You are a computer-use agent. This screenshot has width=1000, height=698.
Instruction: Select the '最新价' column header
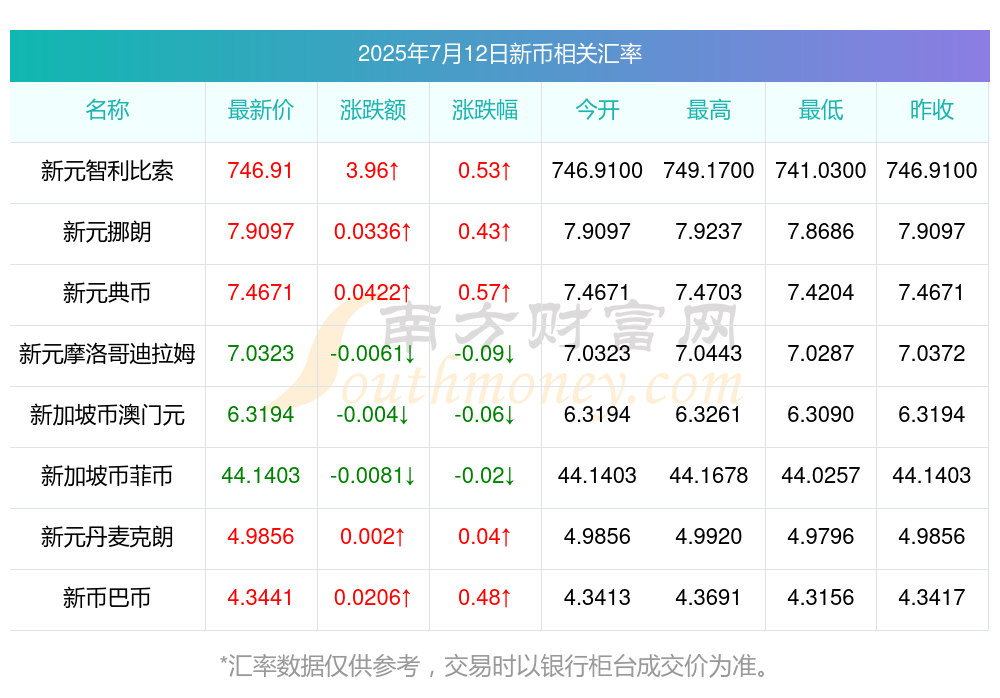(261, 110)
